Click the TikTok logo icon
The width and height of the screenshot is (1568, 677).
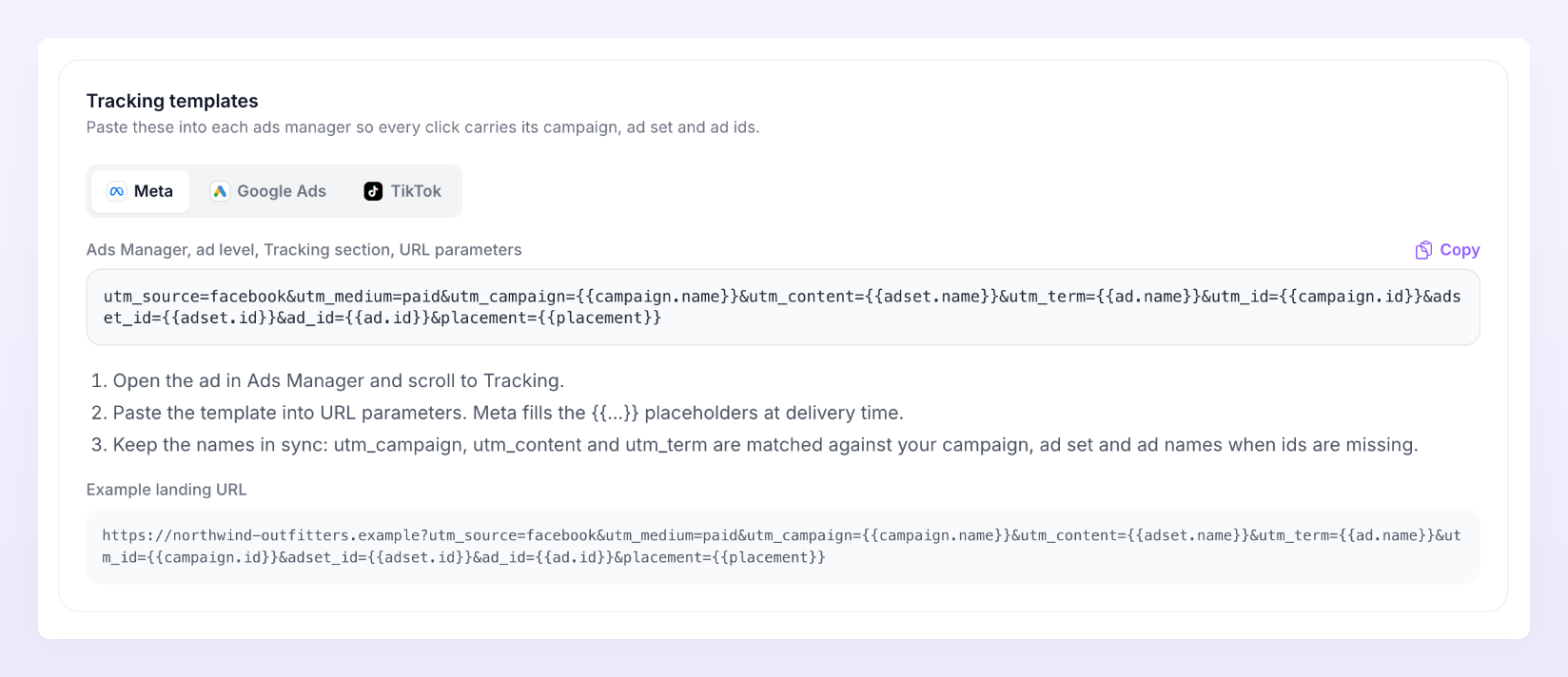click(373, 191)
